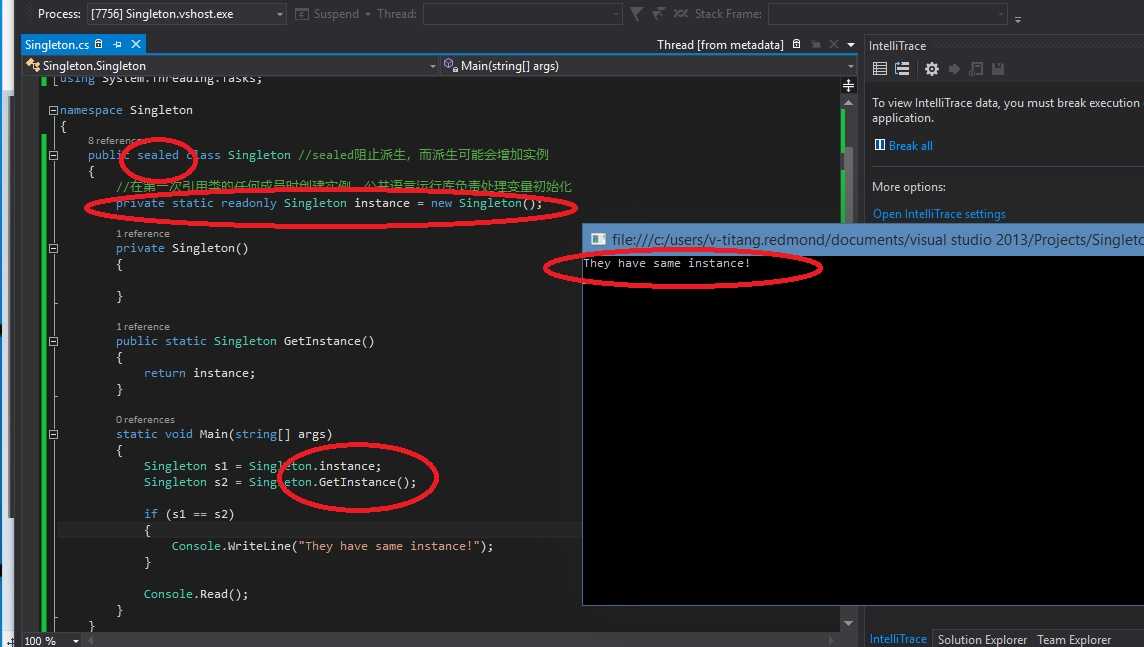Screen dimensions: 1144x647
Task: Click the Suspend button in debug toolbar
Action: pyautogui.click(x=327, y=14)
